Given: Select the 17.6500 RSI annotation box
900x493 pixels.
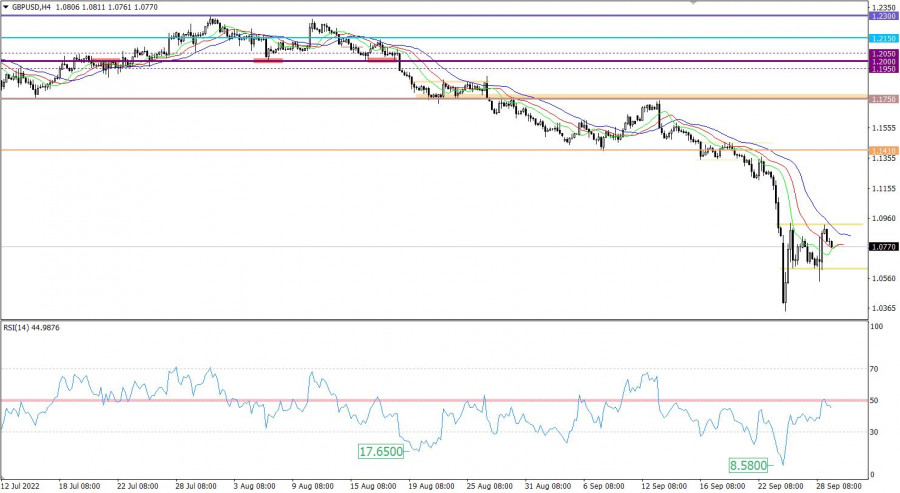Looking at the screenshot, I should point(379,452).
